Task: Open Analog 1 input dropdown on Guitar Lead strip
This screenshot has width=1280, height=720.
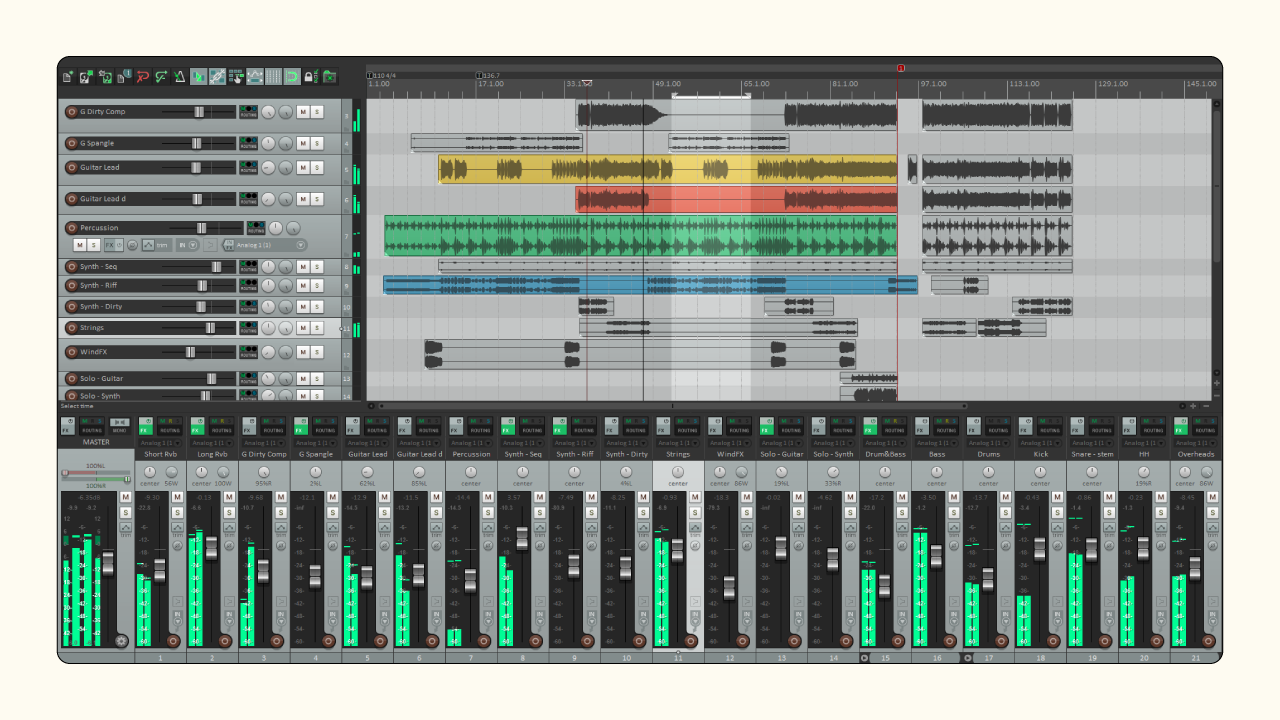Action: (x=368, y=443)
